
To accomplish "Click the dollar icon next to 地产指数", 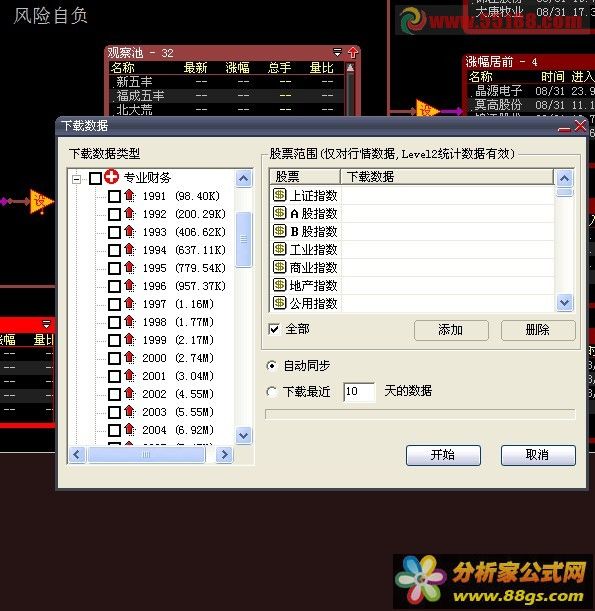I will pyautogui.click(x=279, y=285).
